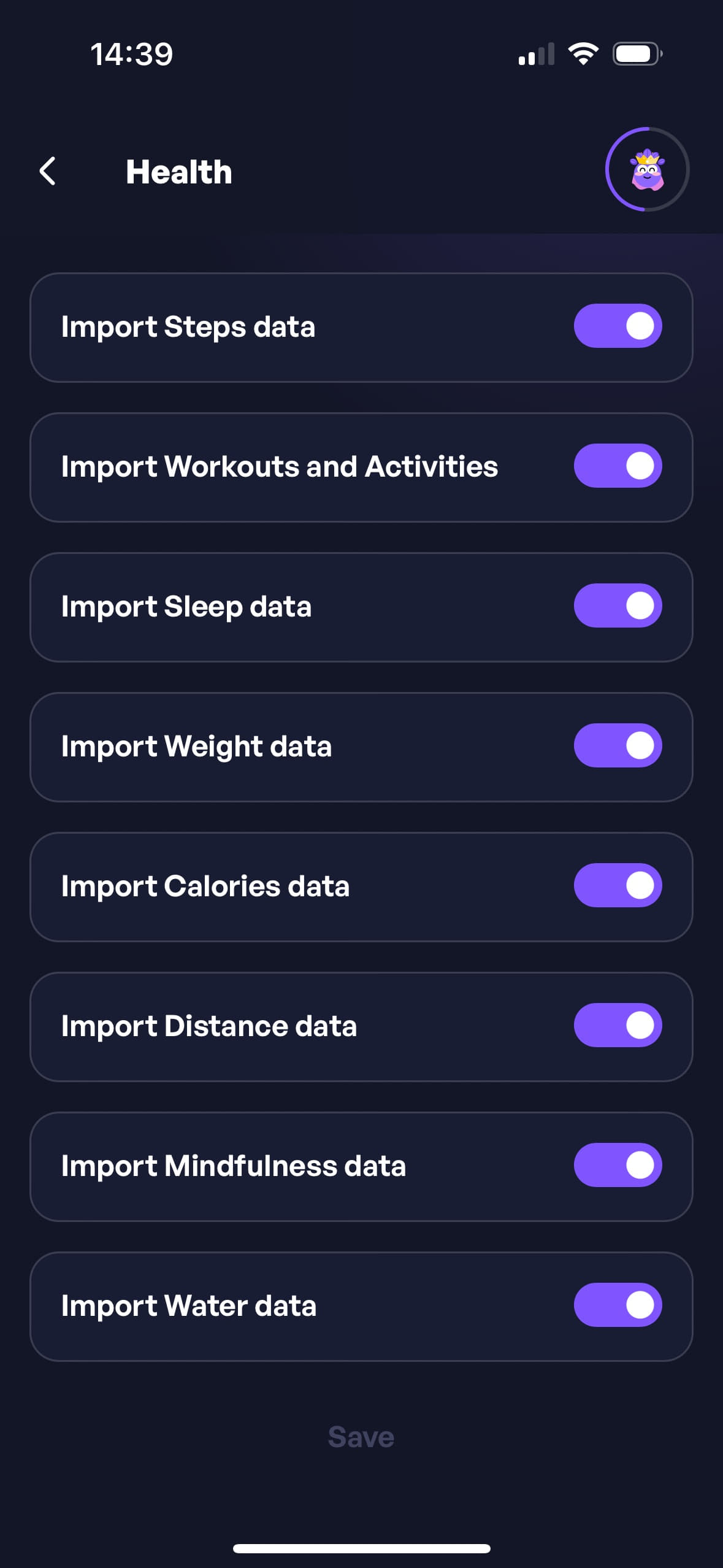Turn off Import Workouts and Activities
The width and height of the screenshot is (723, 1568).
[618, 466]
